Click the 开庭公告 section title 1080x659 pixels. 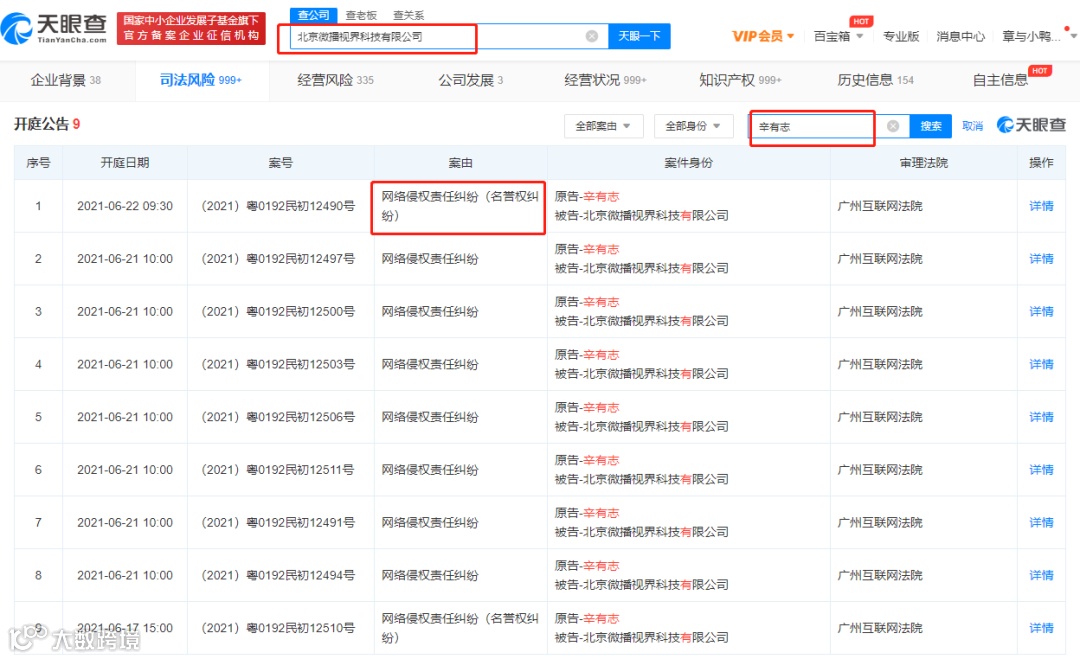[x=41, y=124]
